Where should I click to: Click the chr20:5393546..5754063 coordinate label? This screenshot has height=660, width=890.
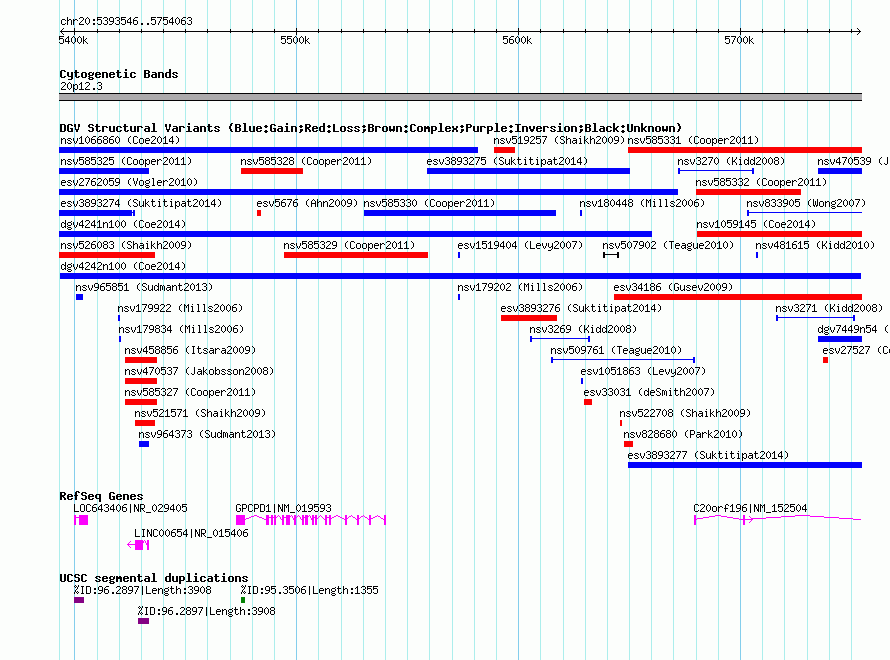click(x=126, y=21)
